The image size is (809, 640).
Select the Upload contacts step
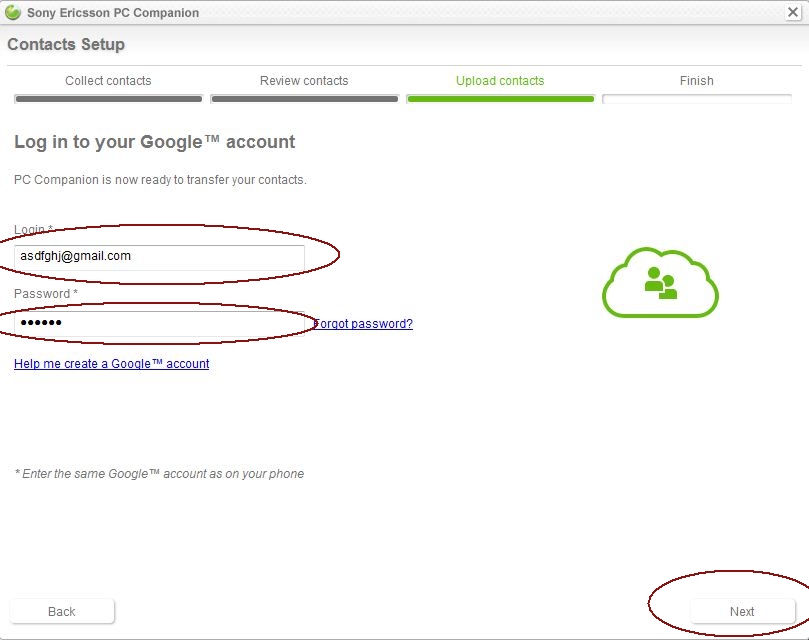coord(500,81)
